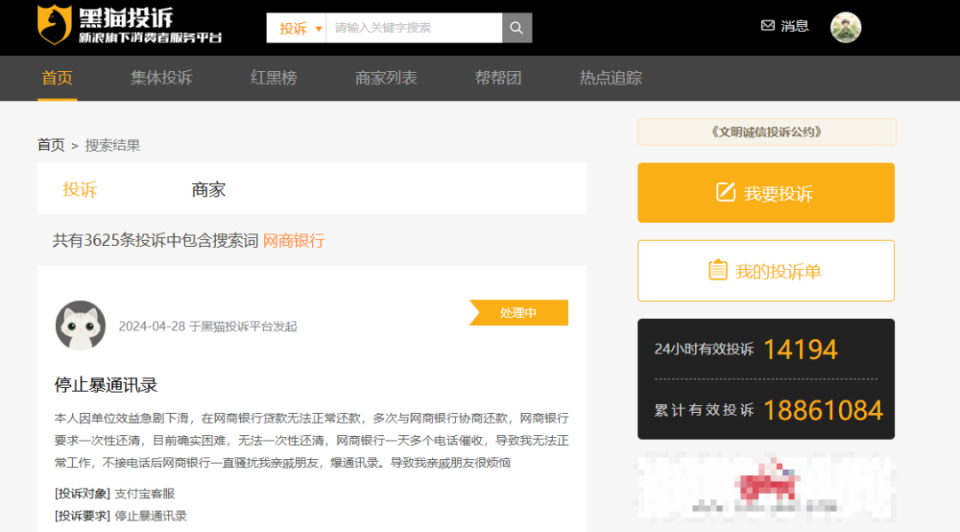Click the complaint body text paragraph
Screen dimensions: 960x532
pos(312,440)
